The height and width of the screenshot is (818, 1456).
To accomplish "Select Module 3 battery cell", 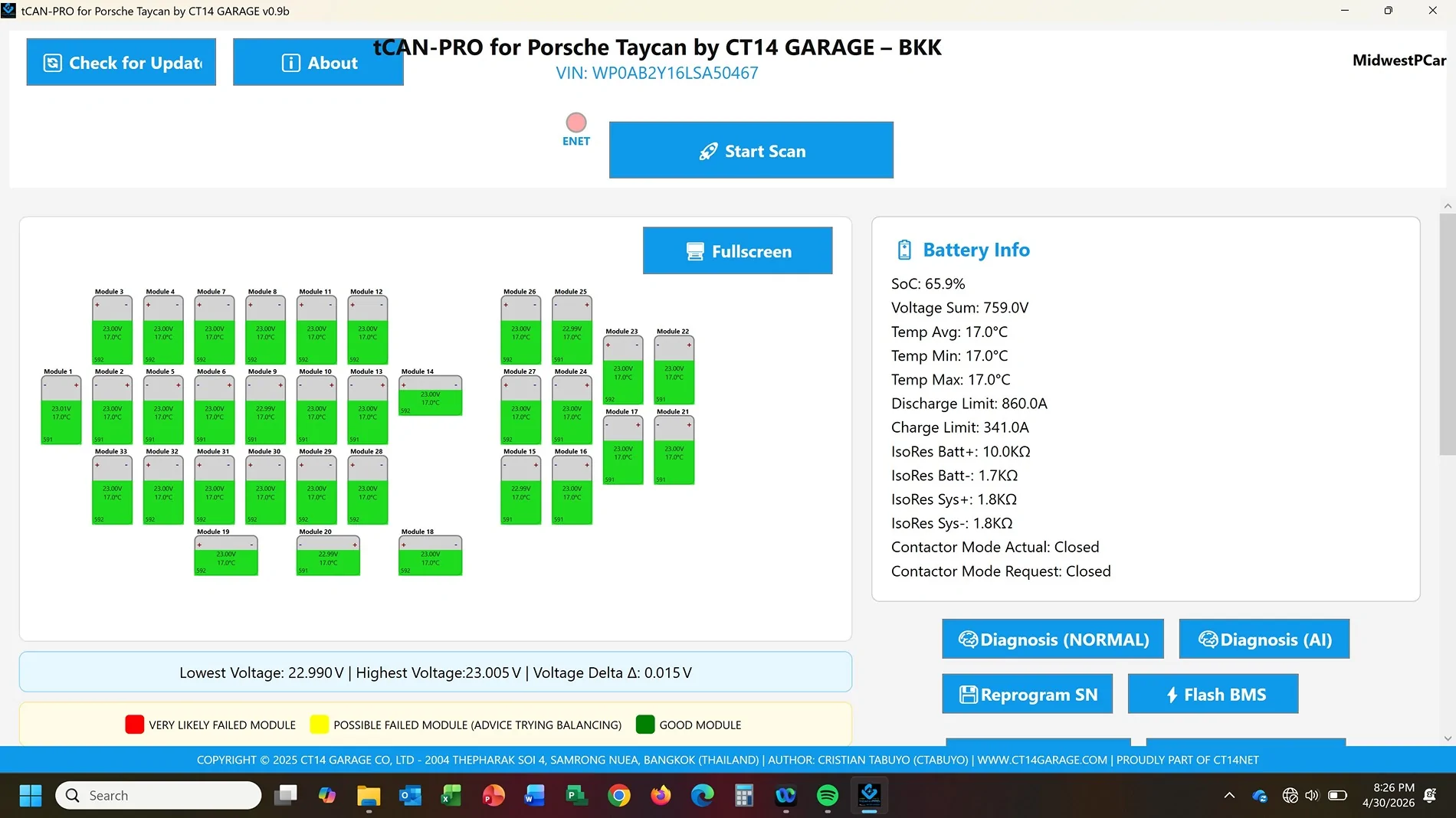I will click(x=112, y=330).
